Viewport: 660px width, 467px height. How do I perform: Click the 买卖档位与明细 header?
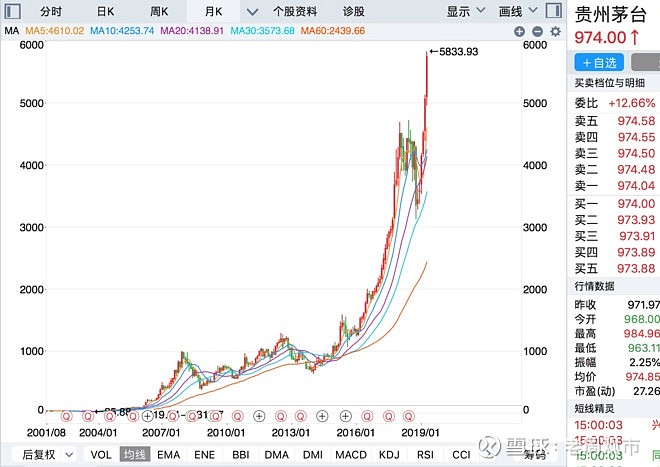609,83
